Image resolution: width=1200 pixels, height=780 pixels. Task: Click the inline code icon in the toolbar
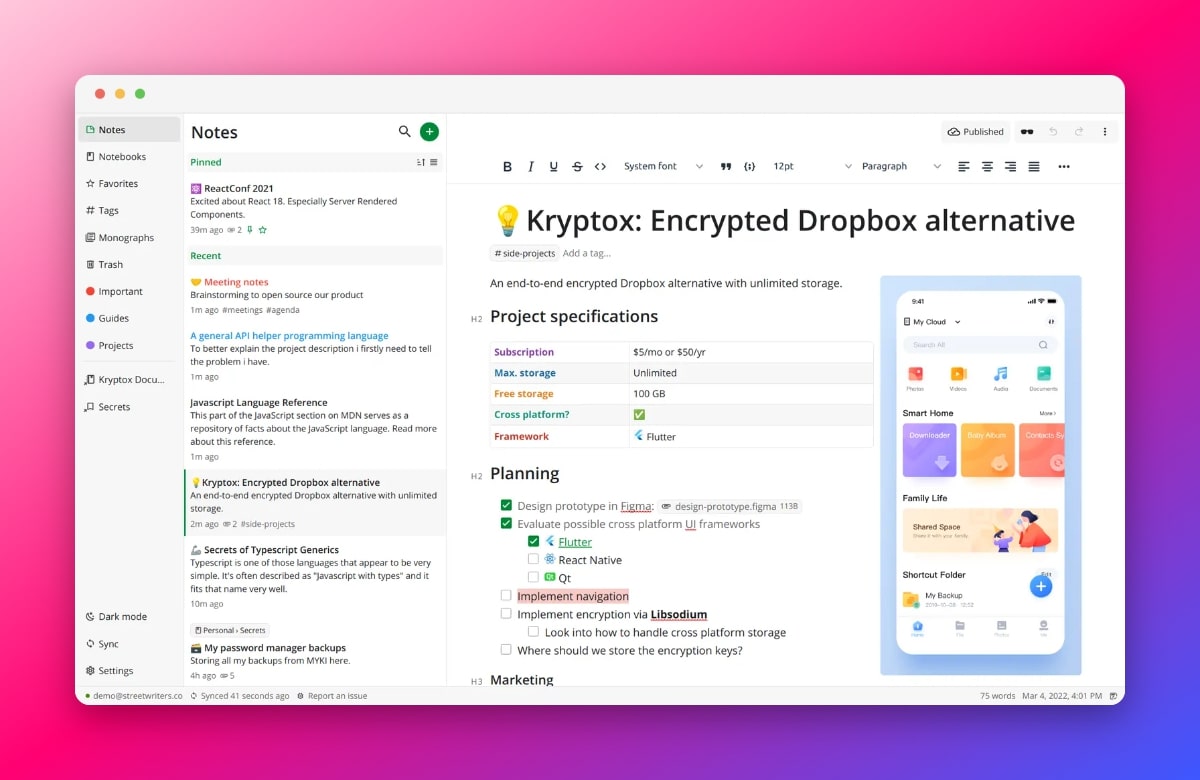[600, 166]
